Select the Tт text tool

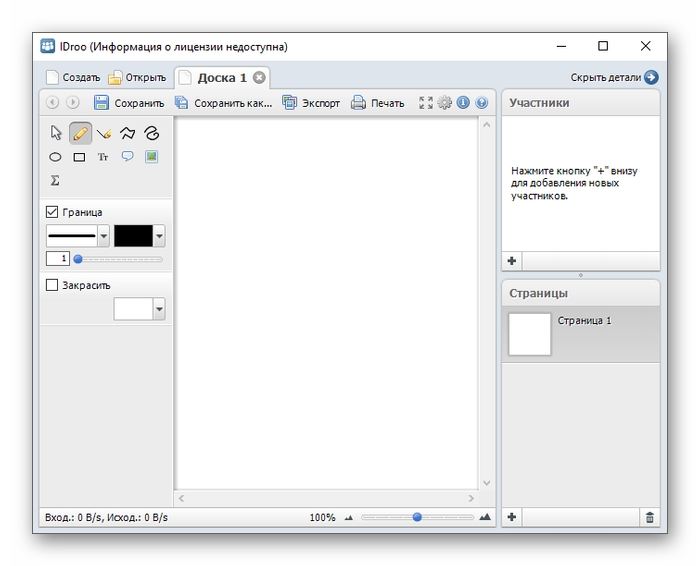pos(103,157)
